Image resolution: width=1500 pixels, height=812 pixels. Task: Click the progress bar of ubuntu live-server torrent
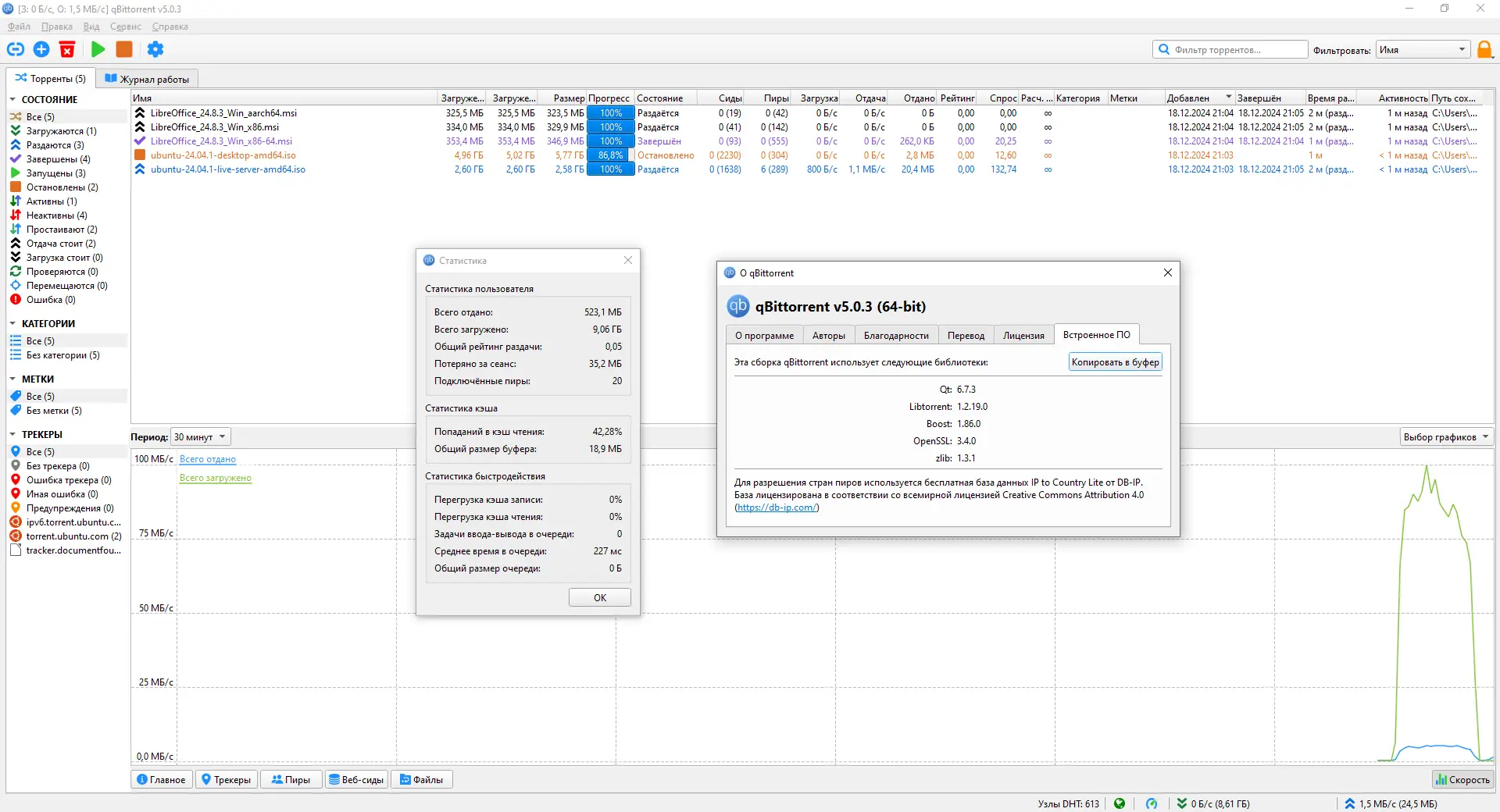click(x=611, y=169)
